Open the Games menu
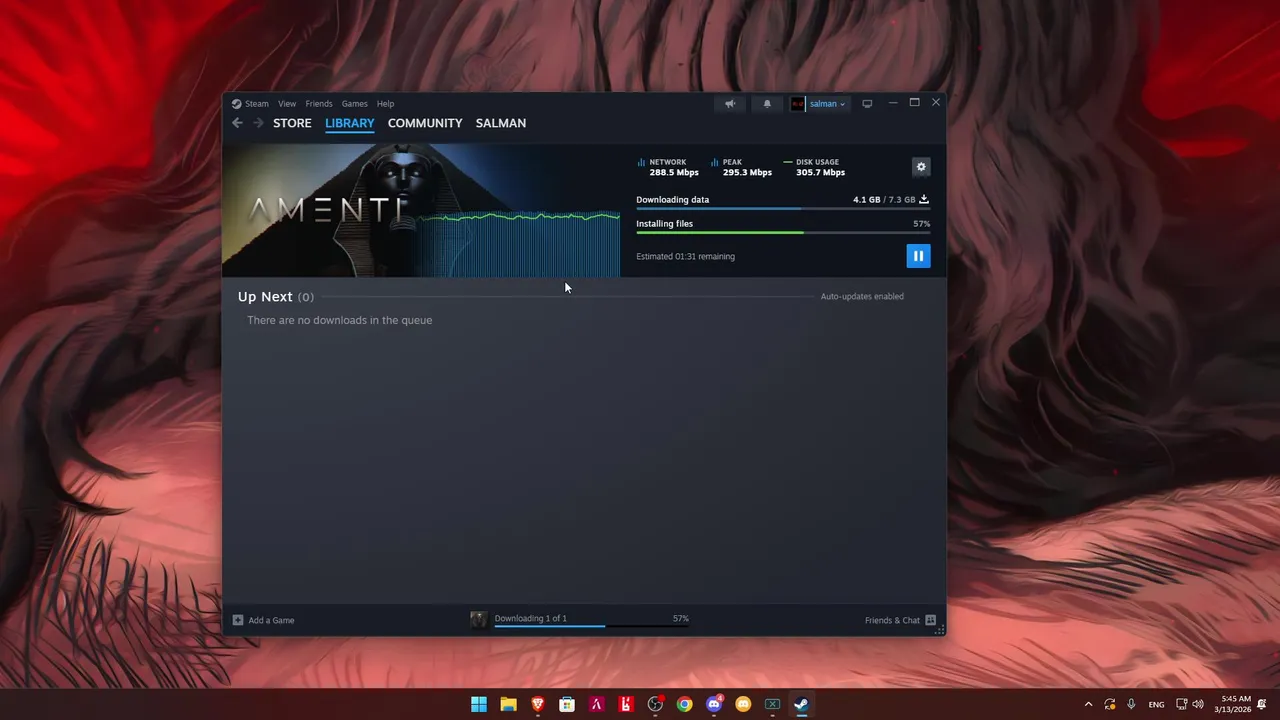 tap(355, 104)
